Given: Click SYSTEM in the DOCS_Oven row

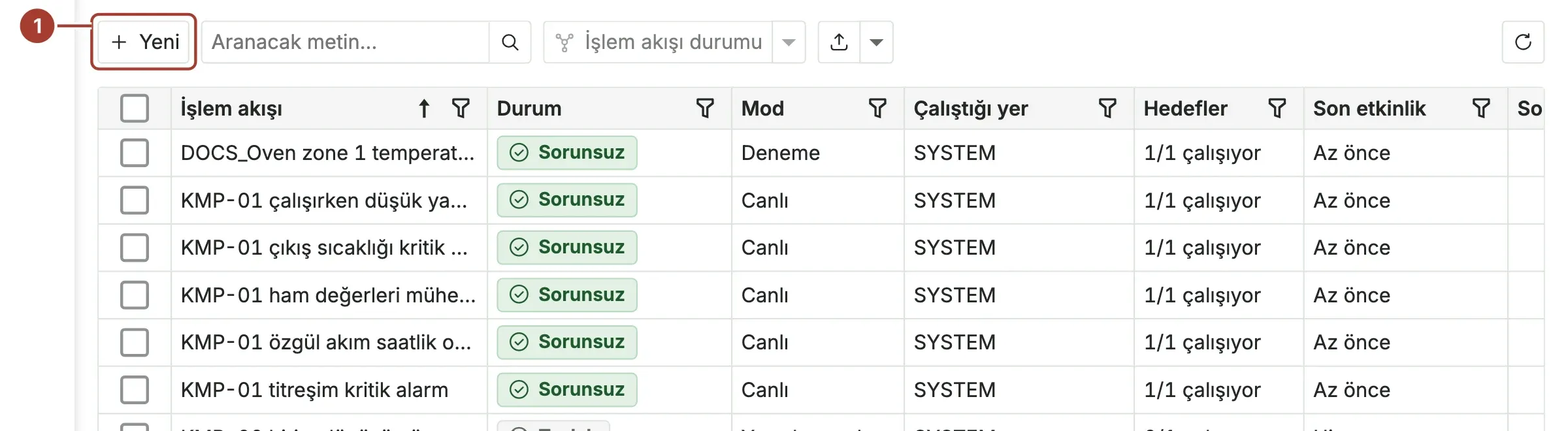Looking at the screenshot, I should tap(955, 153).
